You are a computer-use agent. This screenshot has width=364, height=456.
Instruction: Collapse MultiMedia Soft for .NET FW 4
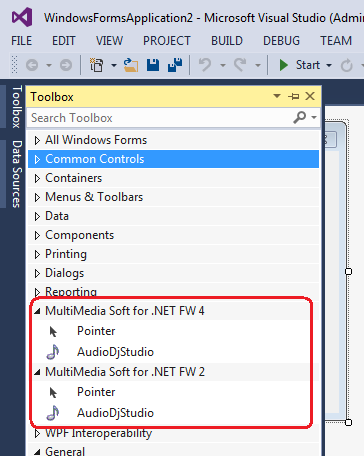pos(37,311)
